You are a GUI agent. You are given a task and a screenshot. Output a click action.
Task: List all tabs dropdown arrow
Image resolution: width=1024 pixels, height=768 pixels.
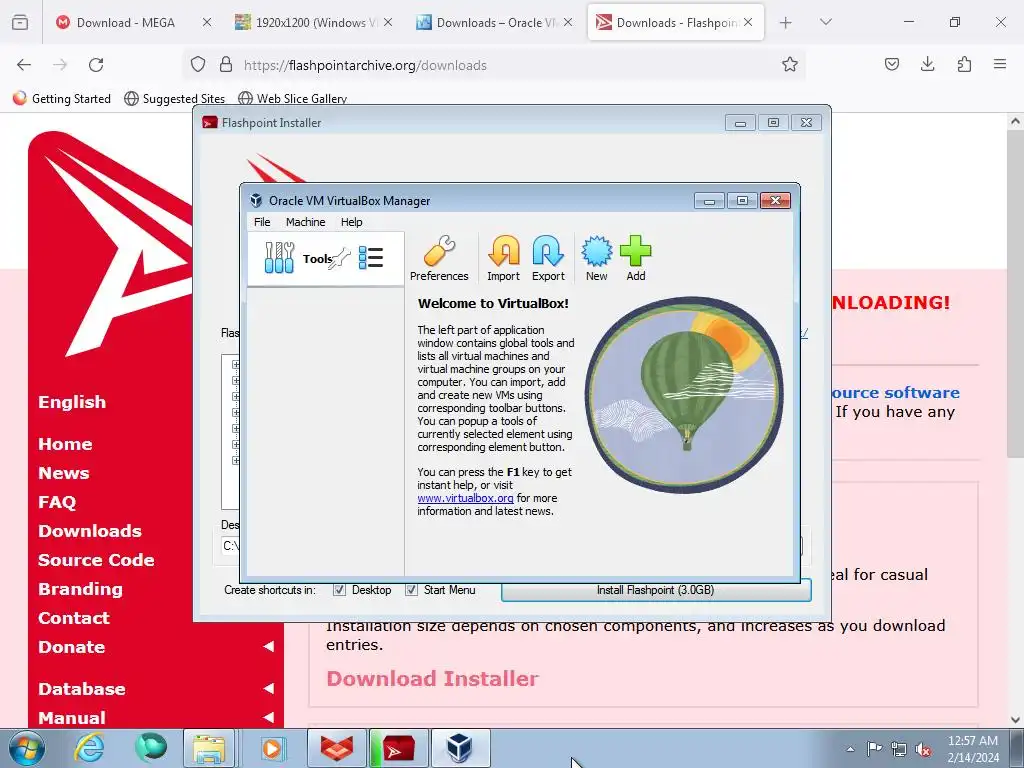pos(825,22)
